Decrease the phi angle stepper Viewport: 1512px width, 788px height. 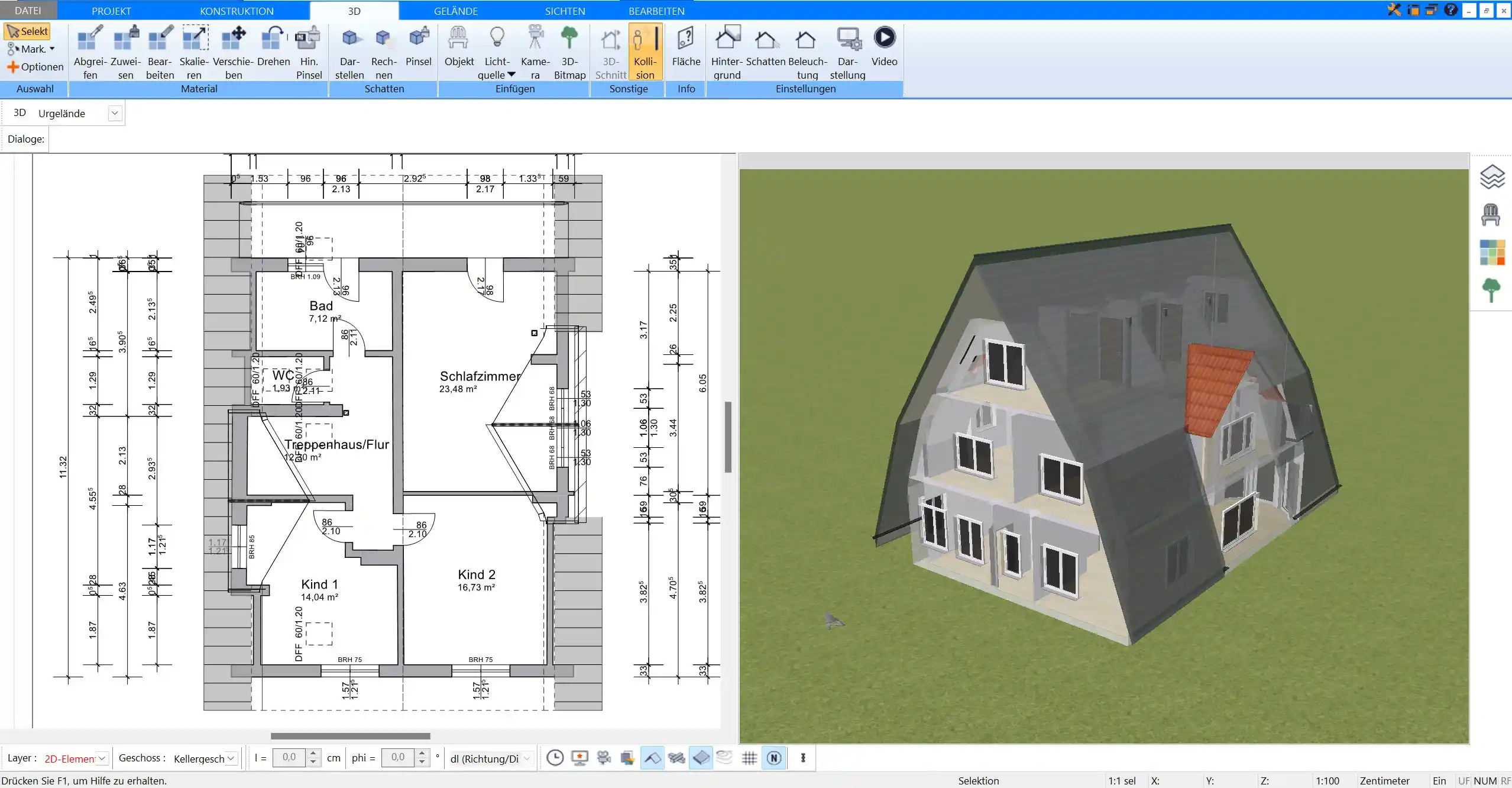coord(422,762)
